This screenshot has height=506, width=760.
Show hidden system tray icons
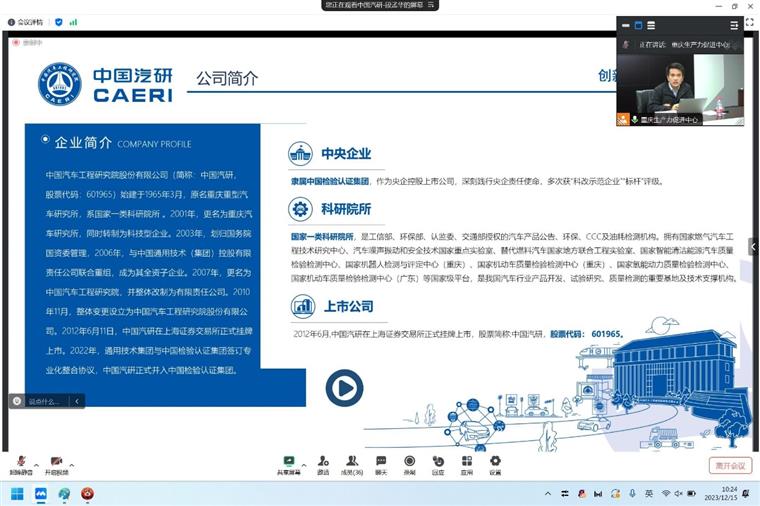548,494
